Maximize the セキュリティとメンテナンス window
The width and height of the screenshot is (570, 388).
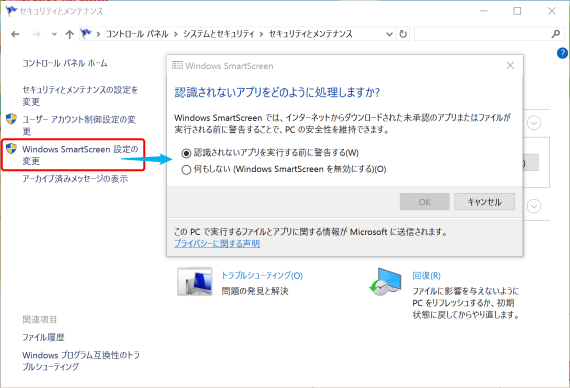[x=517, y=11]
